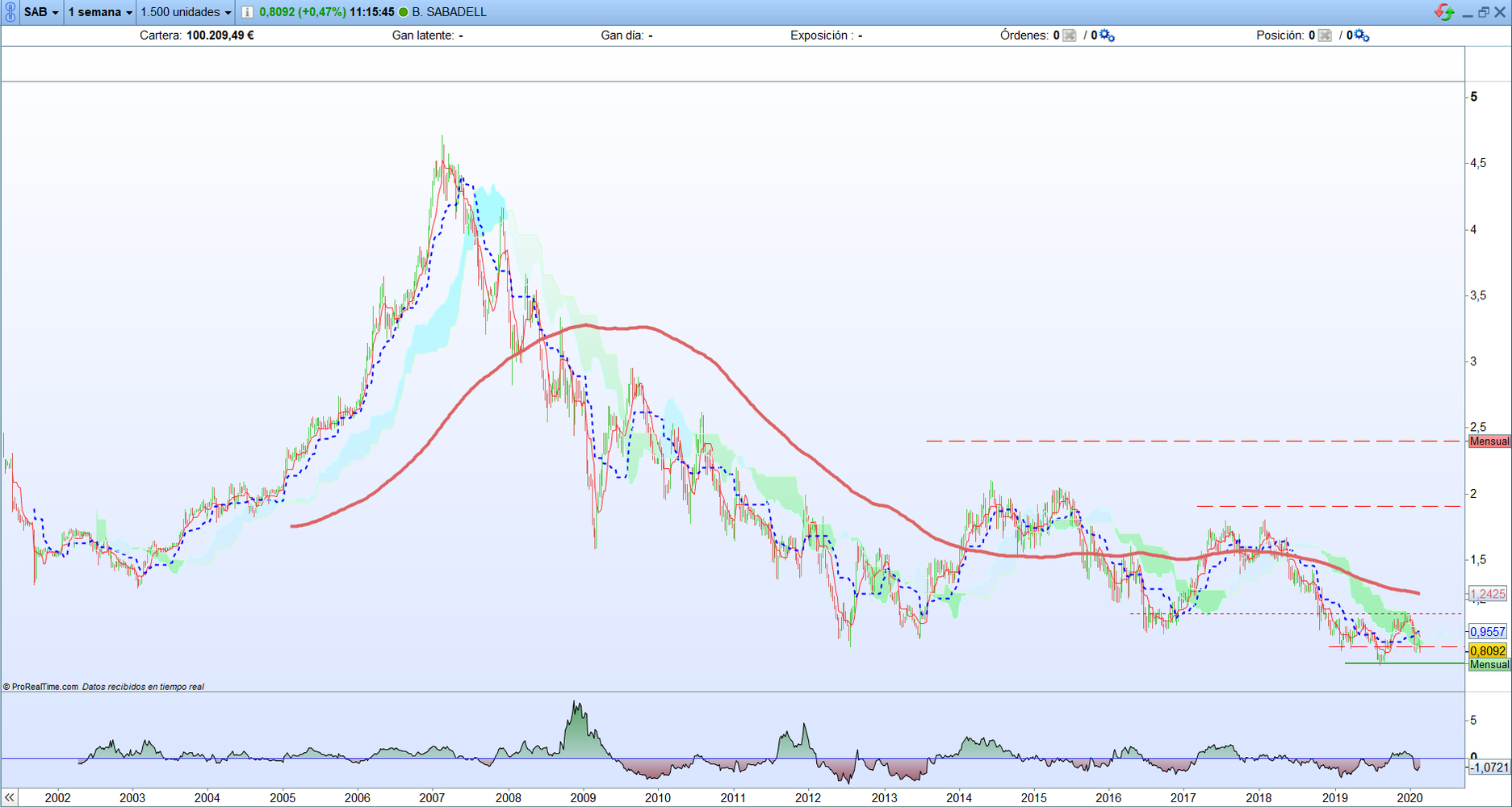Click the green market status dot

tap(404, 12)
